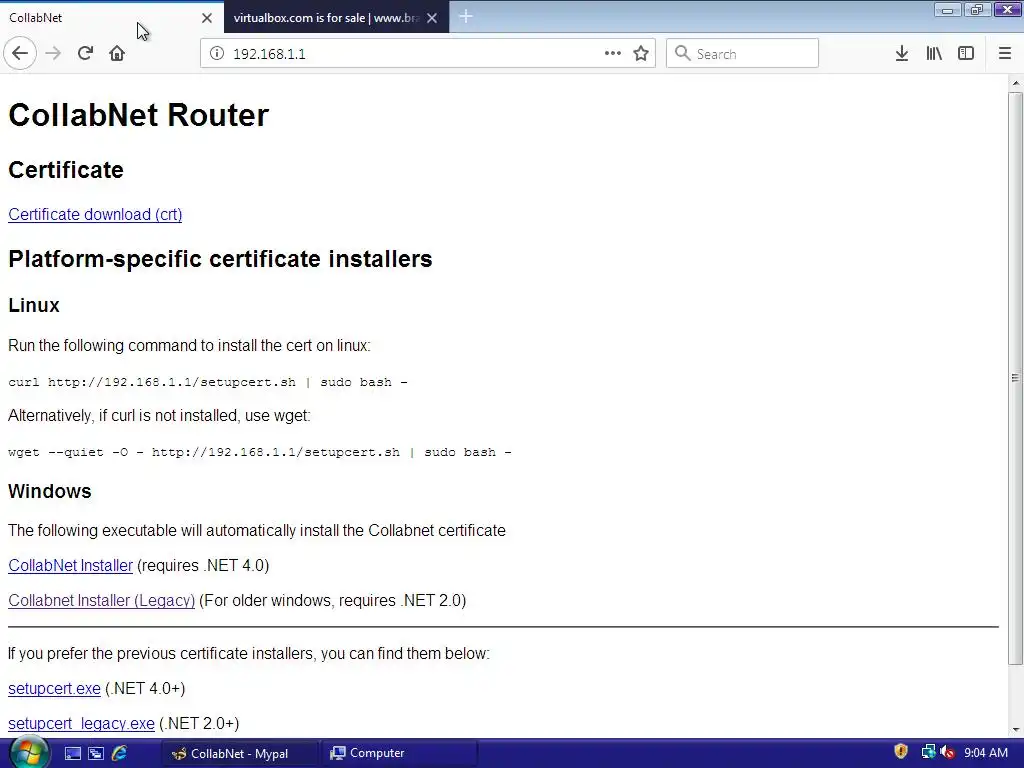The width and height of the screenshot is (1024, 768).
Task: Open the Collabnet Installer (Legacy) link
Action: tap(102, 600)
